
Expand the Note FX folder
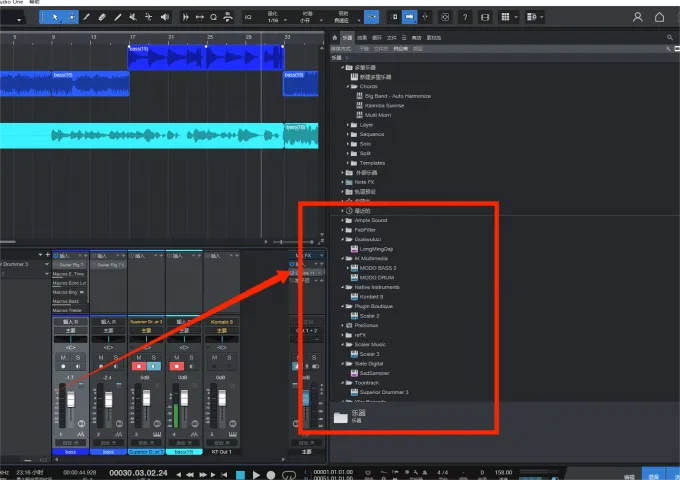[343, 182]
